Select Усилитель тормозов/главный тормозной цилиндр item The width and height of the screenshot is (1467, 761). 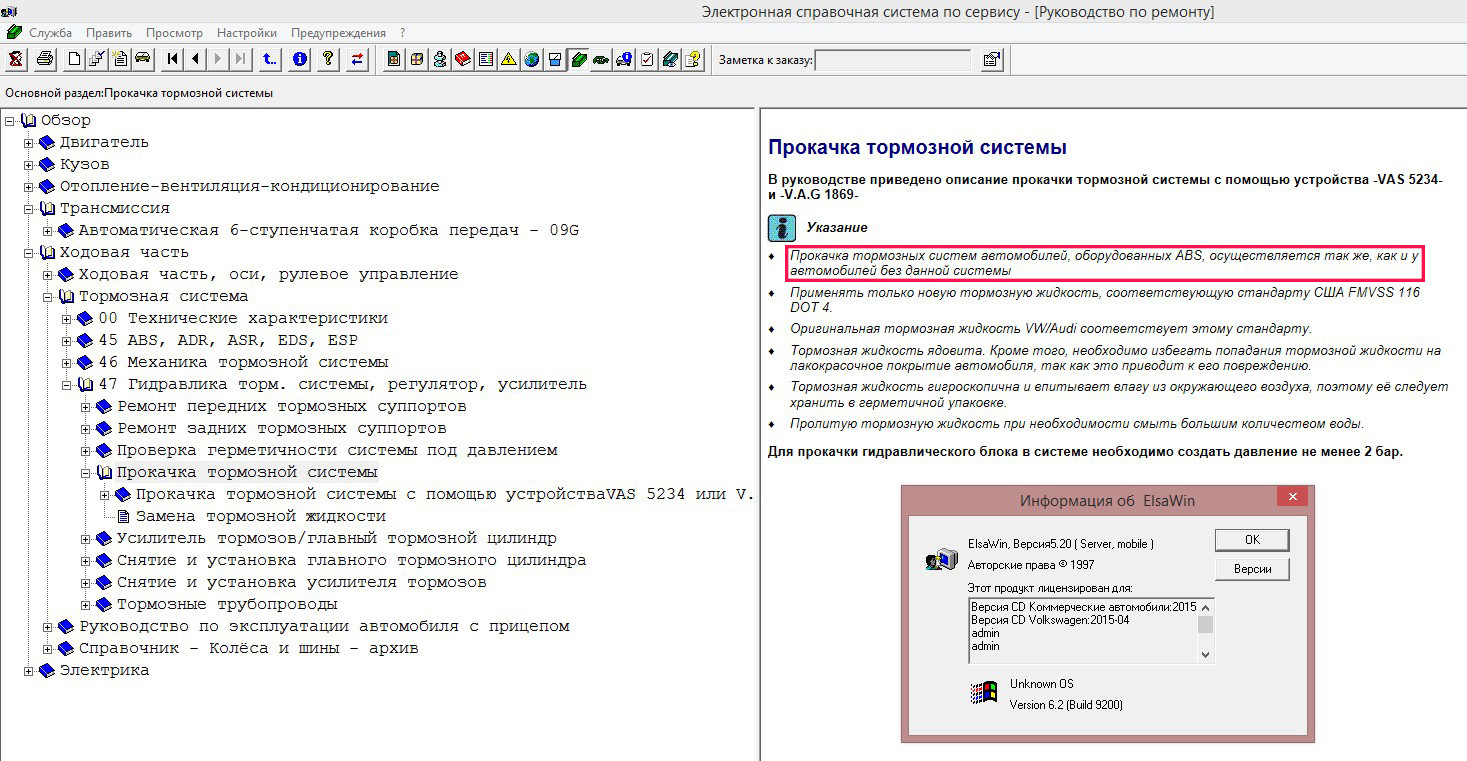pyautogui.click(x=337, y=539)
